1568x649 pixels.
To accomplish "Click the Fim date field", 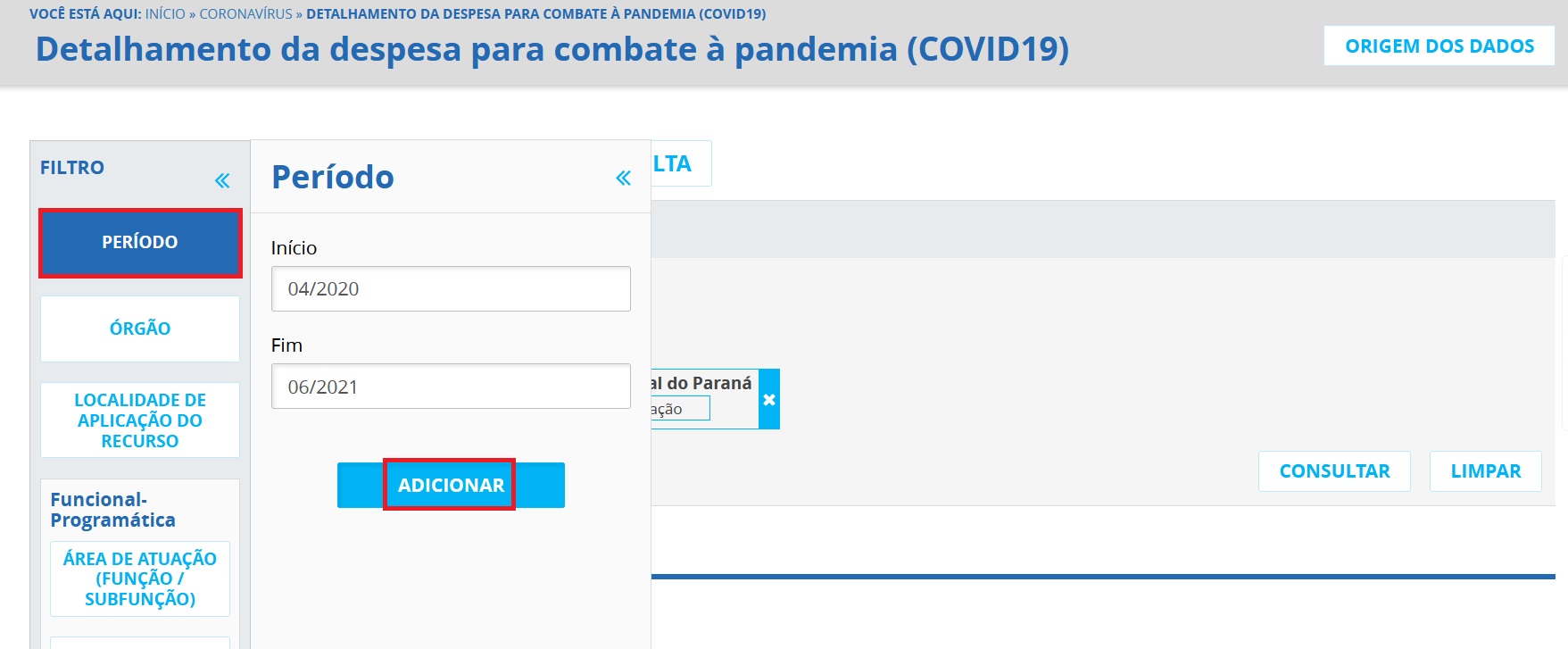I will click(x=451, y=387).
